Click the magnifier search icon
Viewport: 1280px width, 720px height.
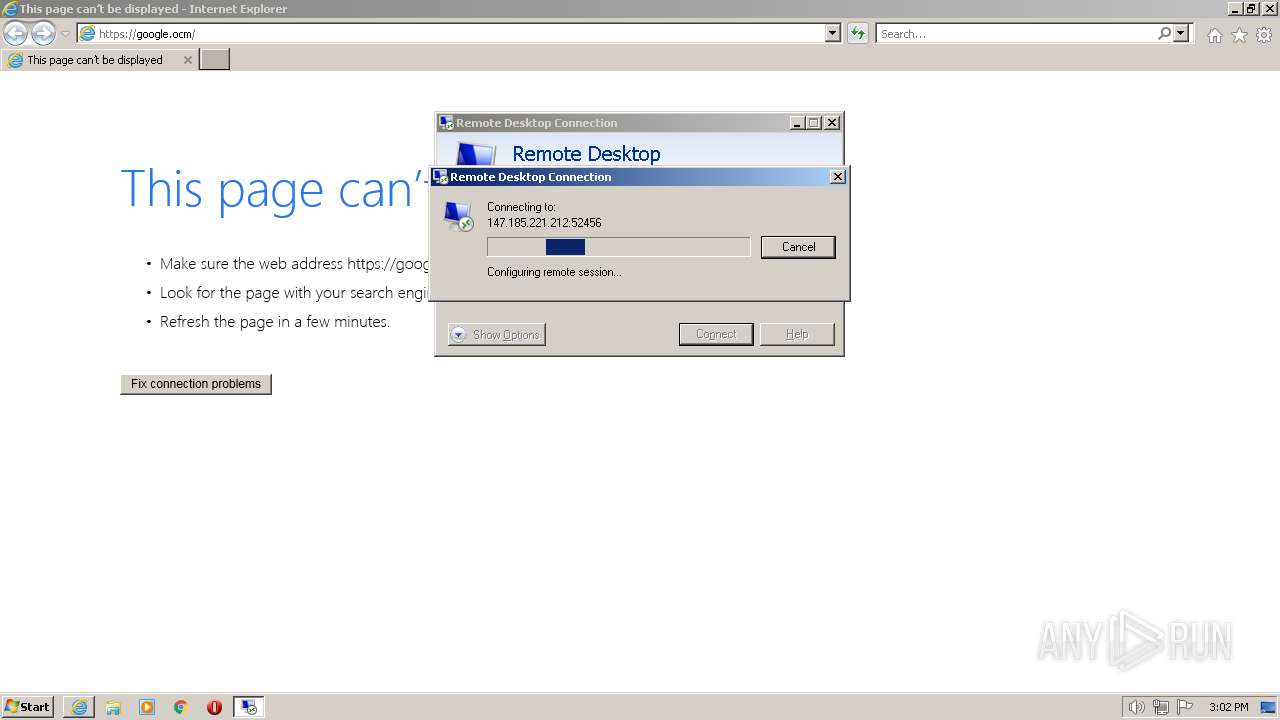point(1164,34)
